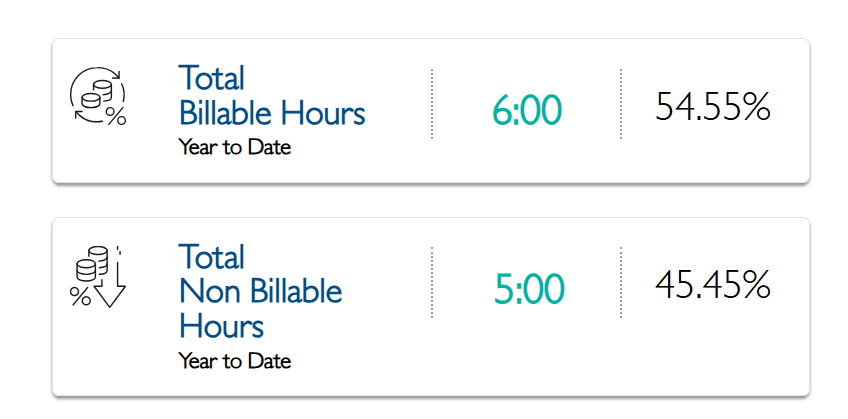Click the dotted divider left of 45.45%

click(621, 282)
